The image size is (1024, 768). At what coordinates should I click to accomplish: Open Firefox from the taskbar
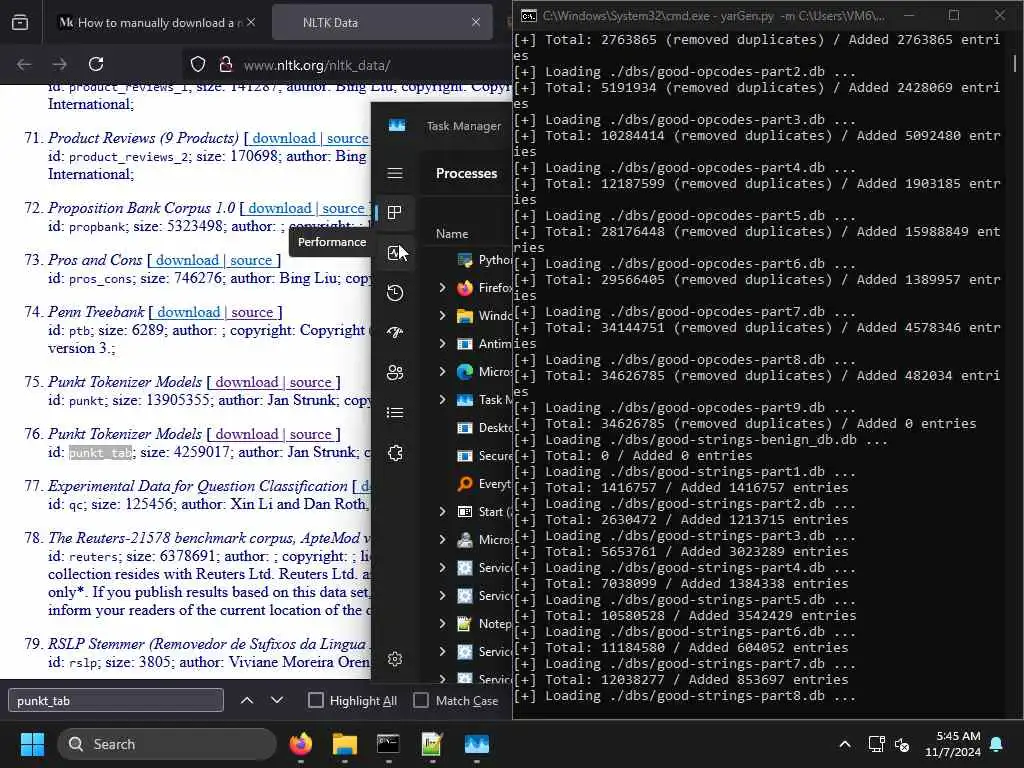[301, 744]
